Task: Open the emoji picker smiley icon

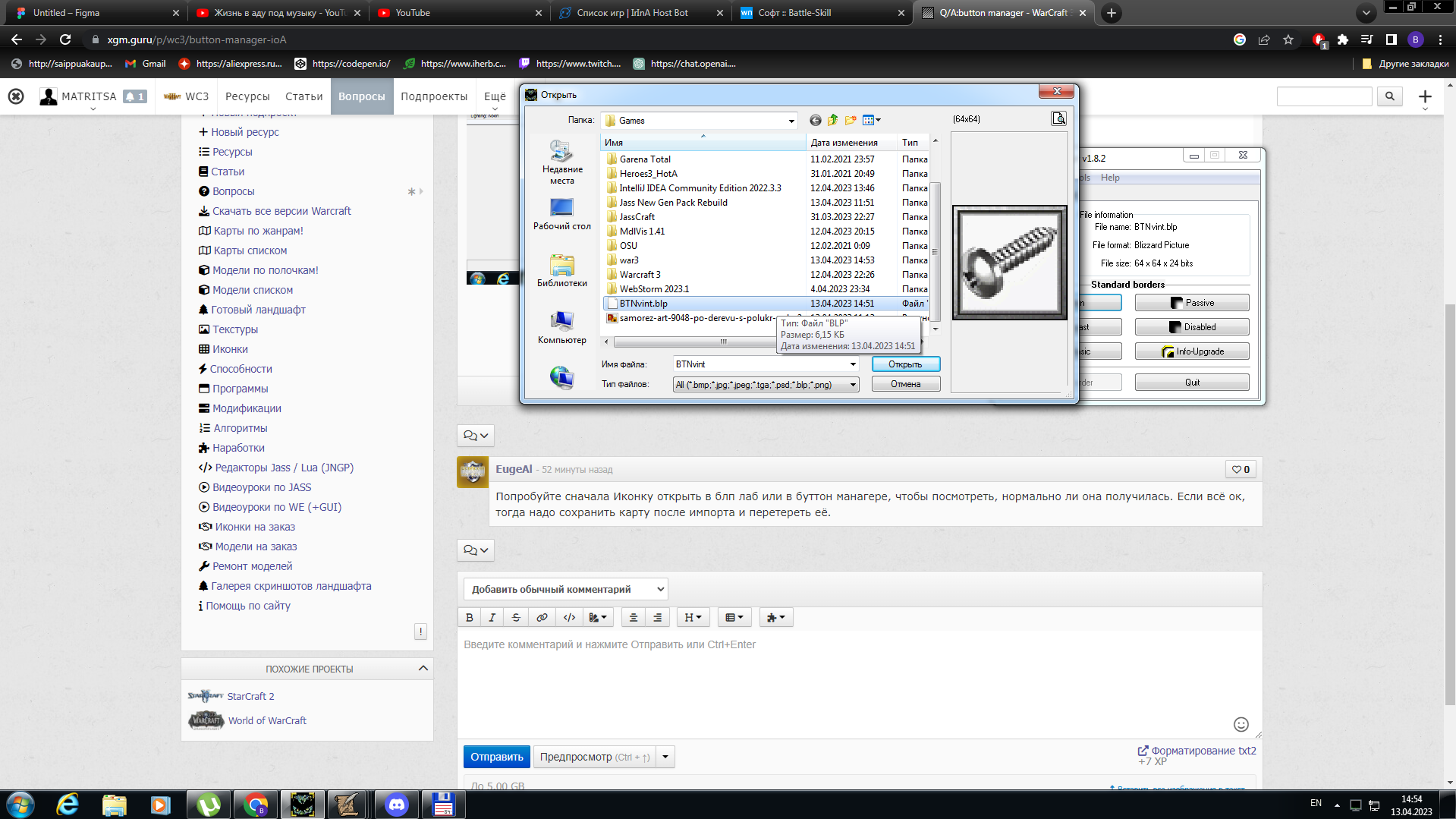Action: pos(1241,724)
